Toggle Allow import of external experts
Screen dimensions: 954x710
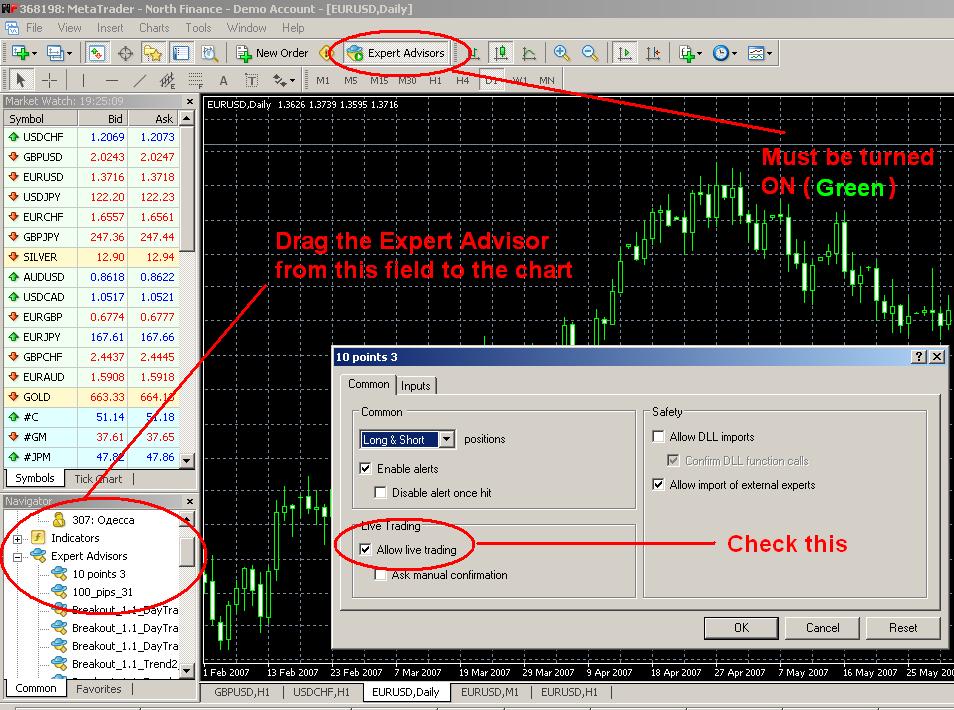[658, 484]
